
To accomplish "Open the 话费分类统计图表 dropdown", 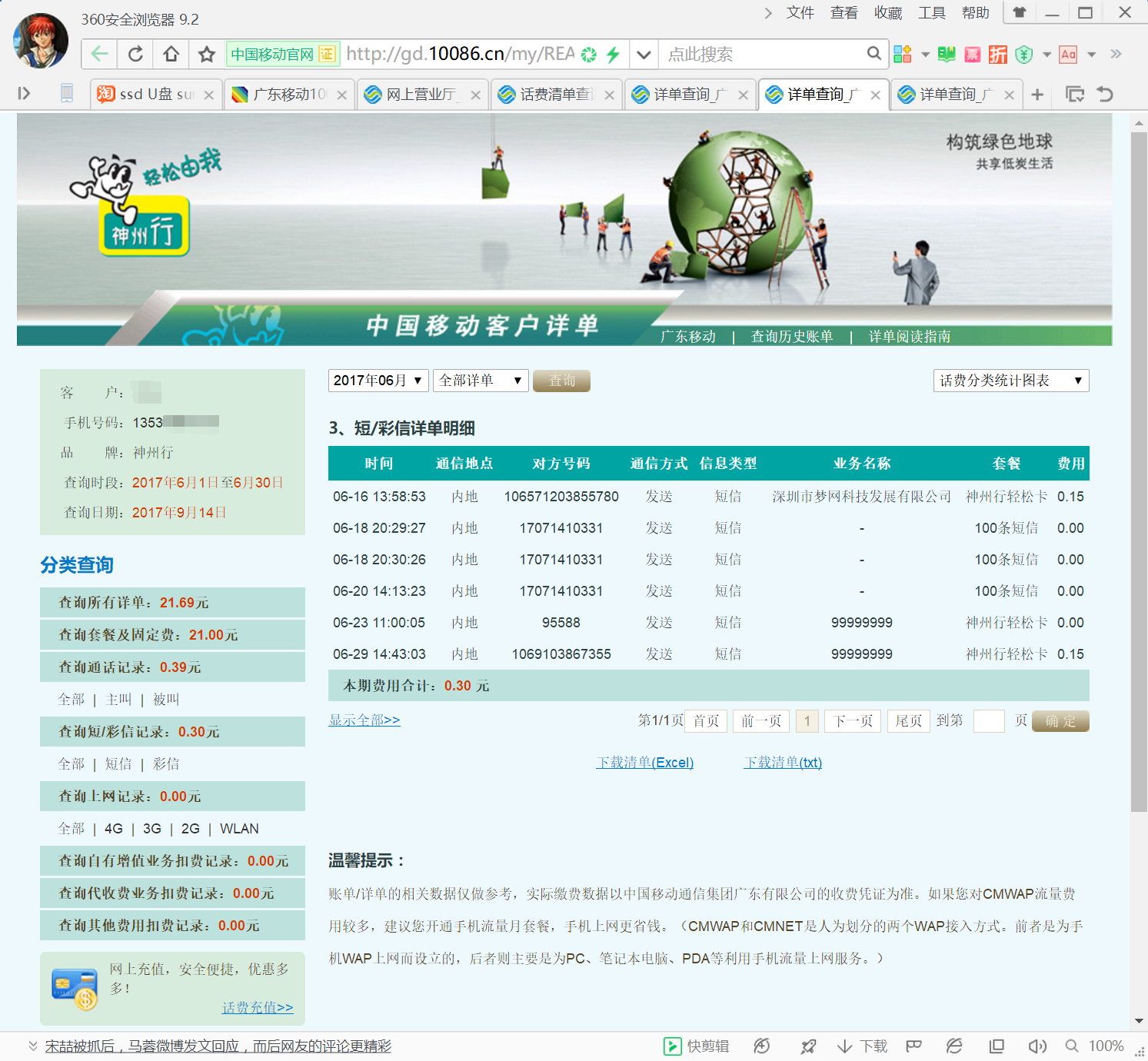I will 1011,381.
